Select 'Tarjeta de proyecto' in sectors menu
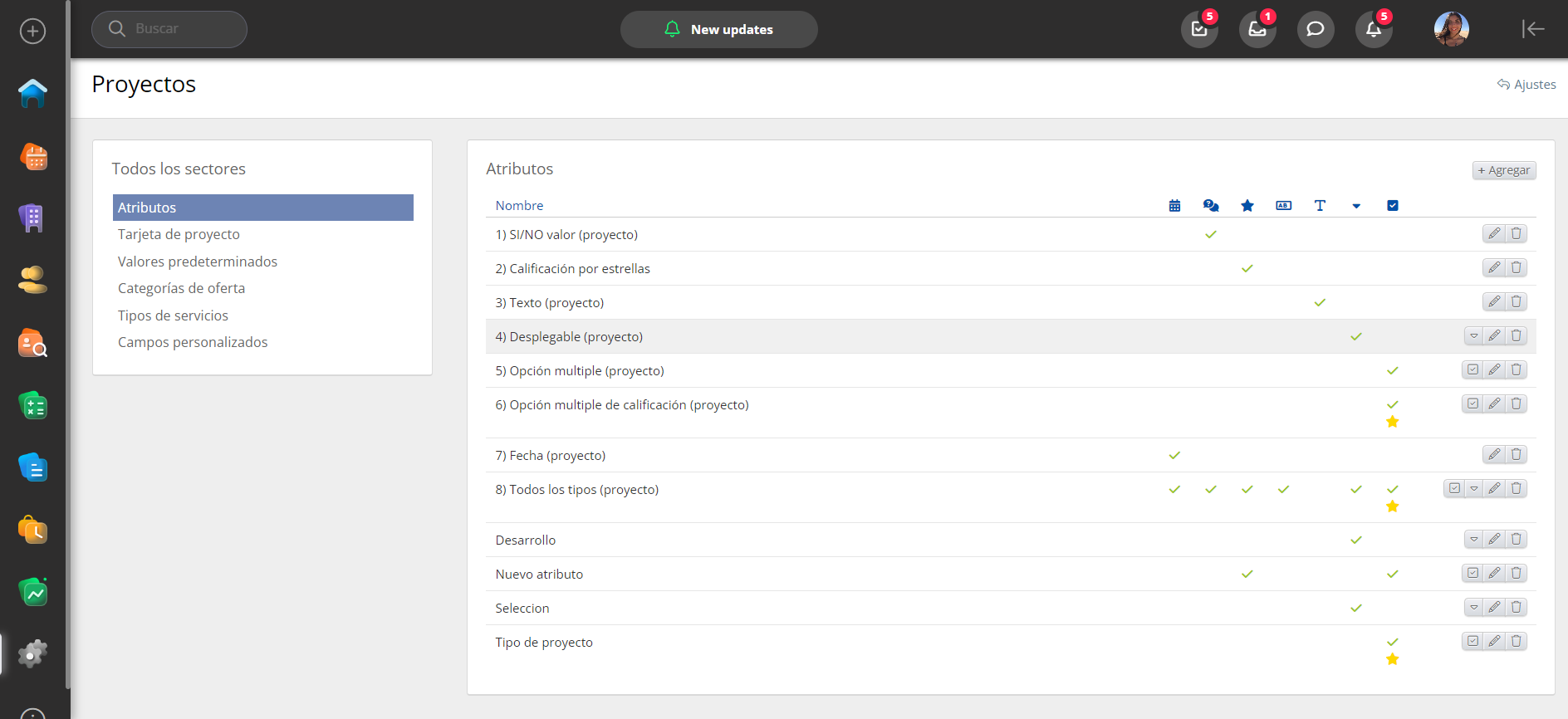Viewport: 1568px width, 719px height. pyautogui.click(x=179, y=234)
